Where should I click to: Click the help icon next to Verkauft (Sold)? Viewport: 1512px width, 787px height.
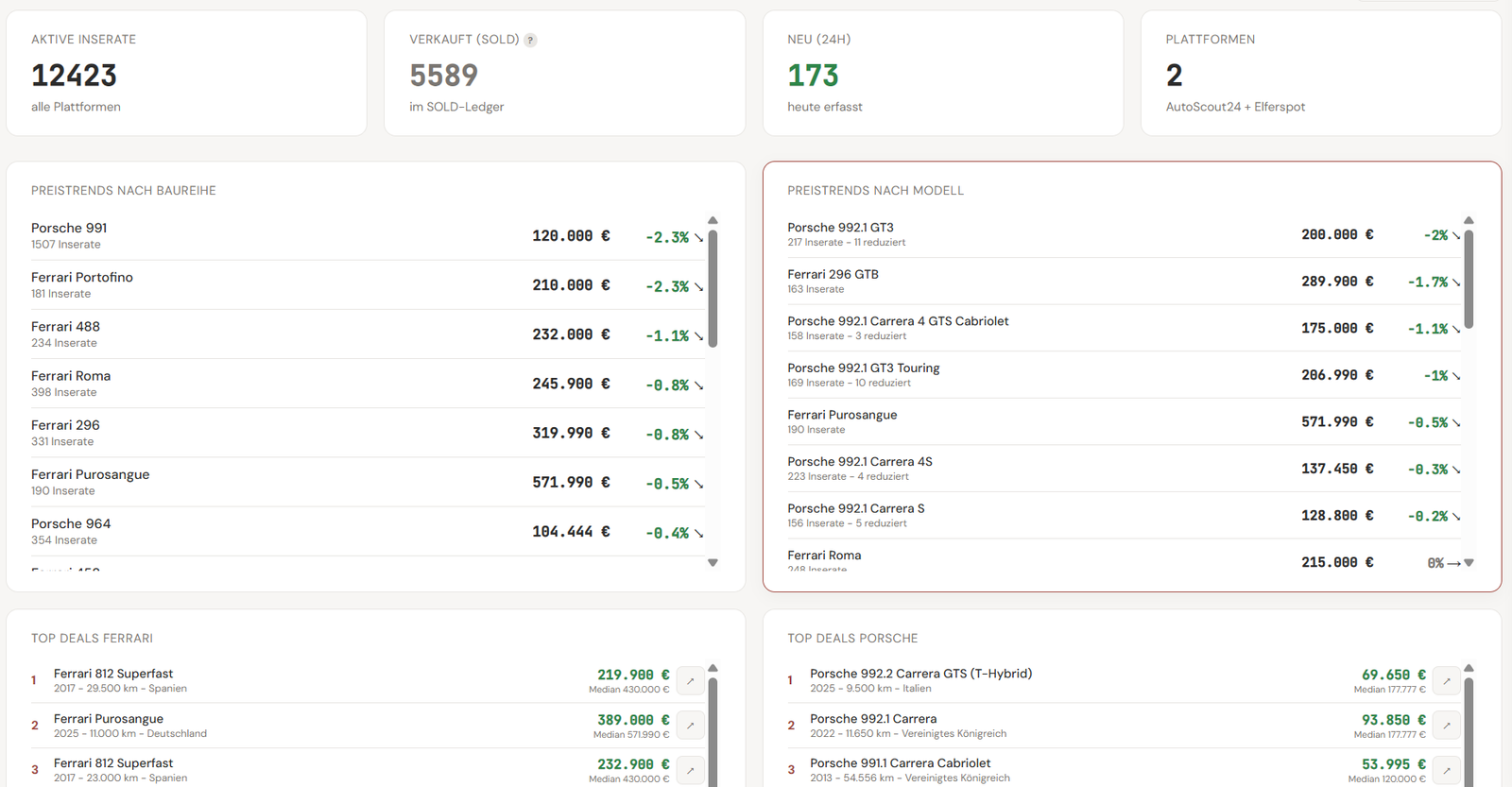[530, 40]
